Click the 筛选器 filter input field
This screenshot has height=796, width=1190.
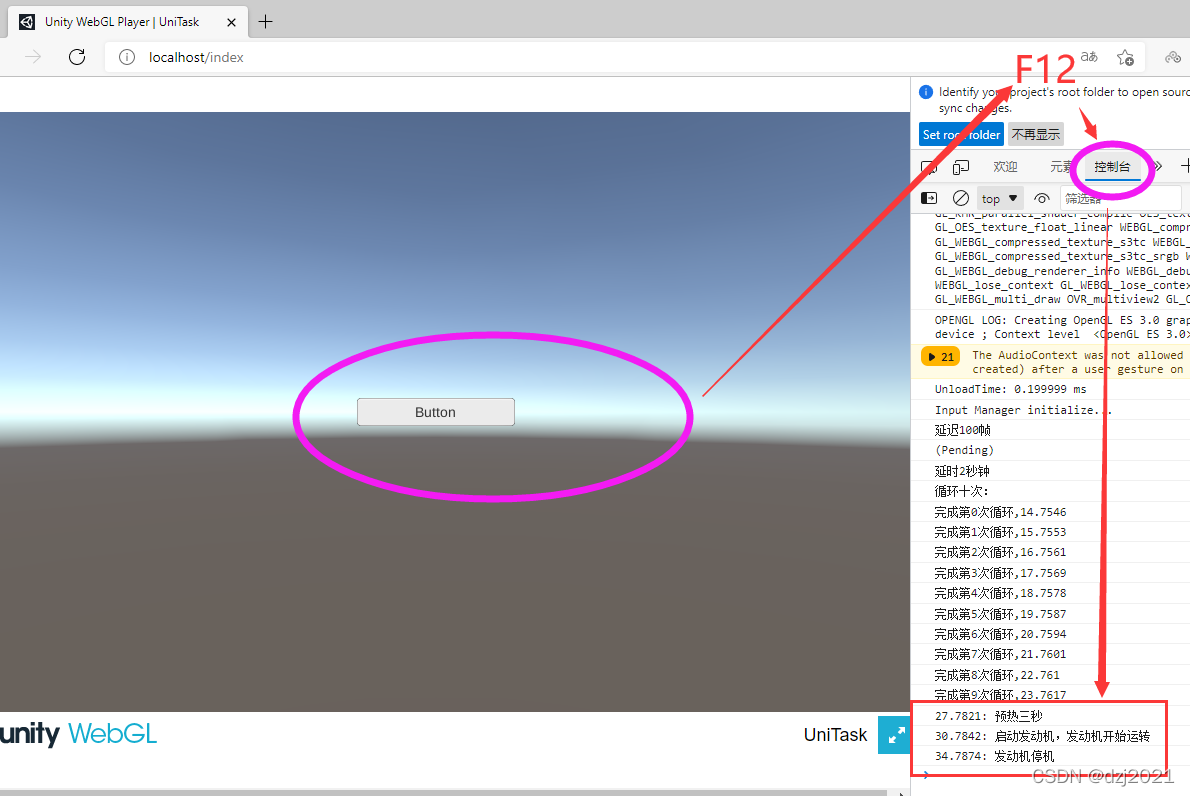[1120, 198]
